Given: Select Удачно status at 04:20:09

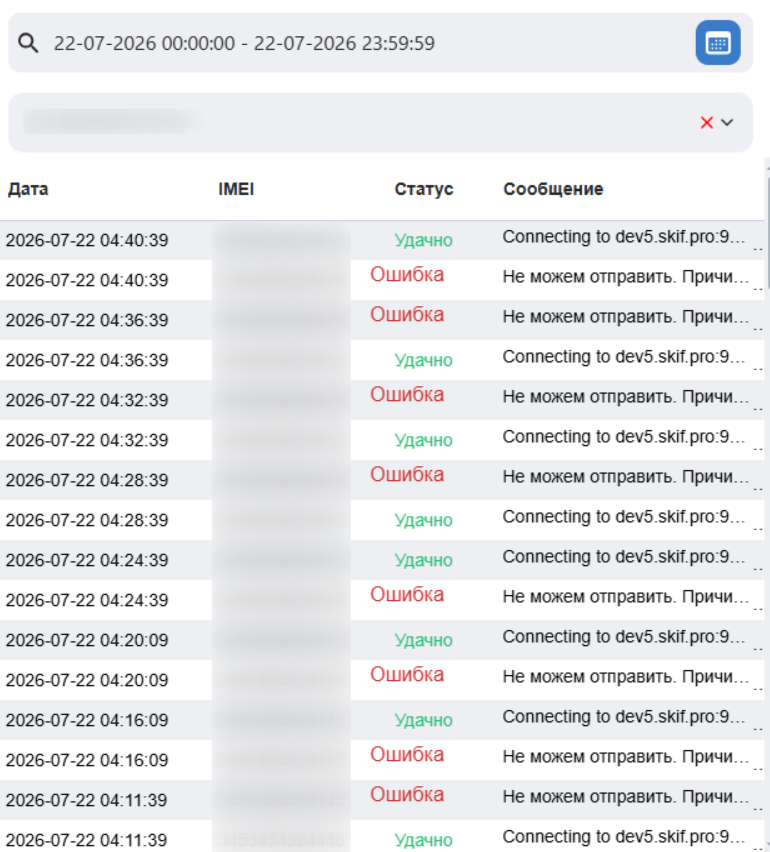Looking at the screenshot, I should pyautogui.click(x=423, y=640).
